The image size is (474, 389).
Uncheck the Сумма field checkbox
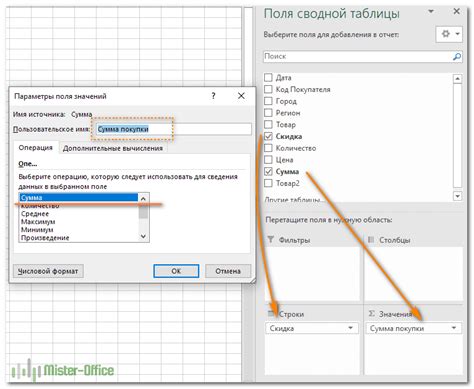tap(268, 172)
